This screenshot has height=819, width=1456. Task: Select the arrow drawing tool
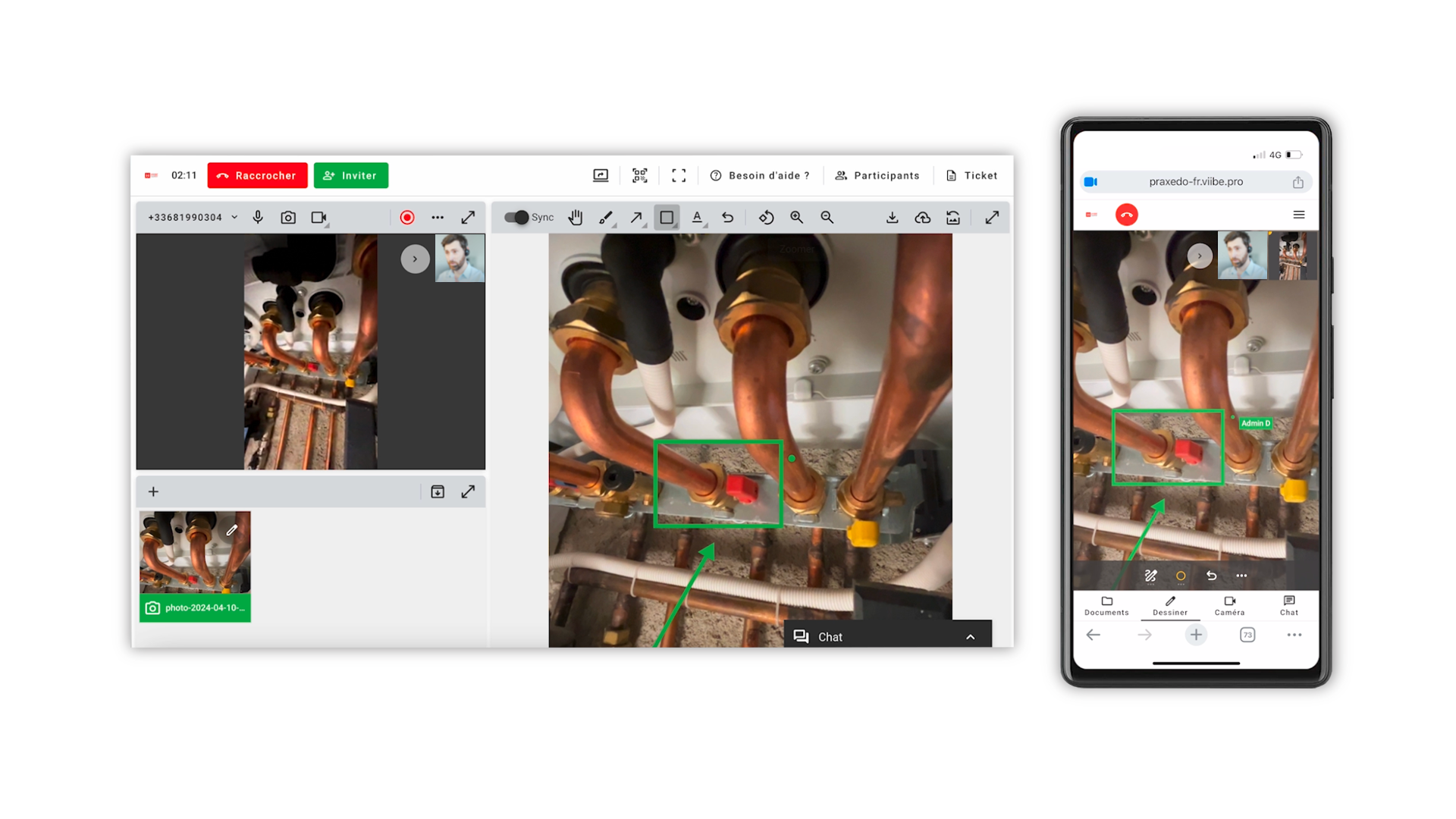point(636,218)
